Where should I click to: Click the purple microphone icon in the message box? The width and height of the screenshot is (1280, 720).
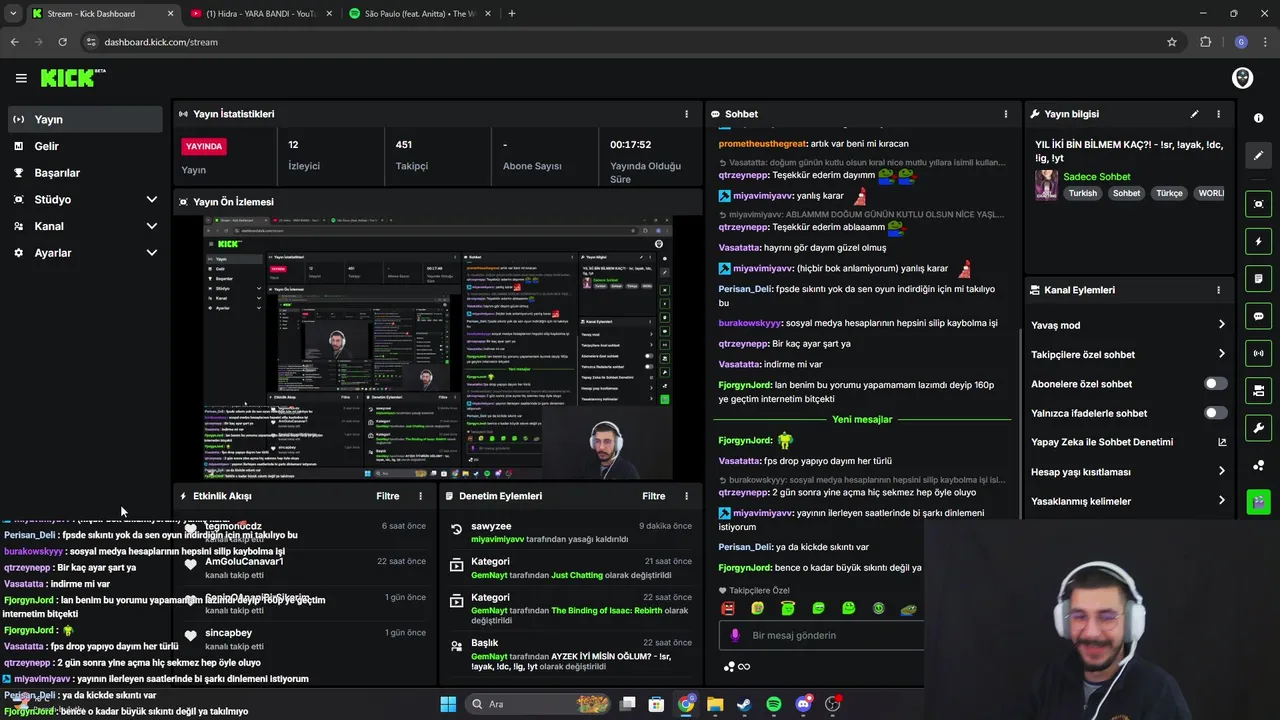(x=735, y=635)
